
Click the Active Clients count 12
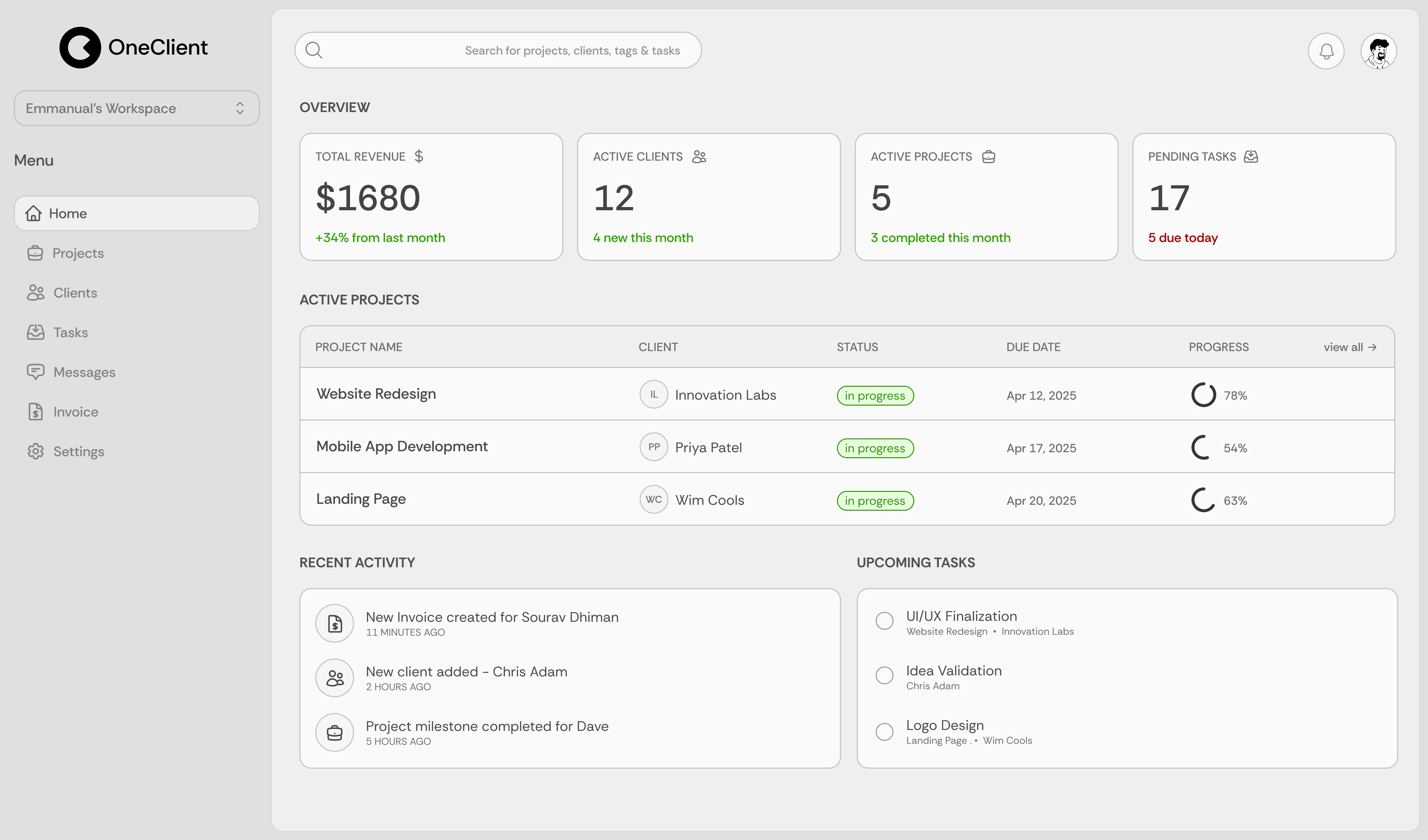614,198
